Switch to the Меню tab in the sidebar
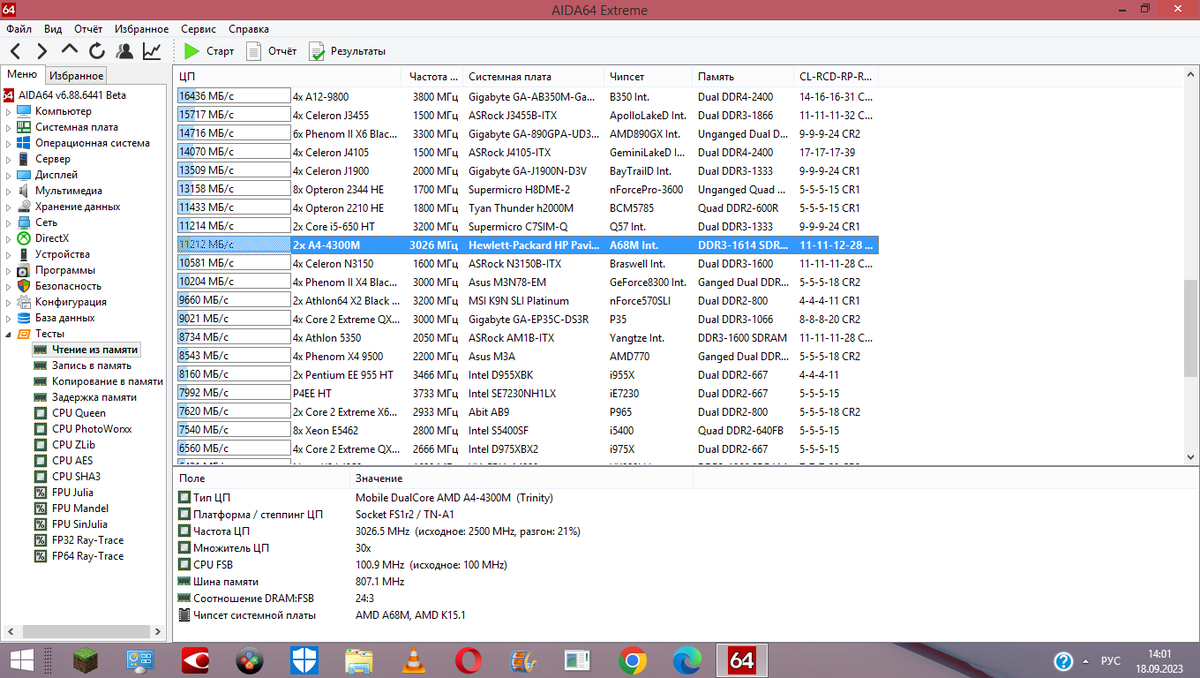Viewport: 1200px width, 678px height. tap(22, 75)
